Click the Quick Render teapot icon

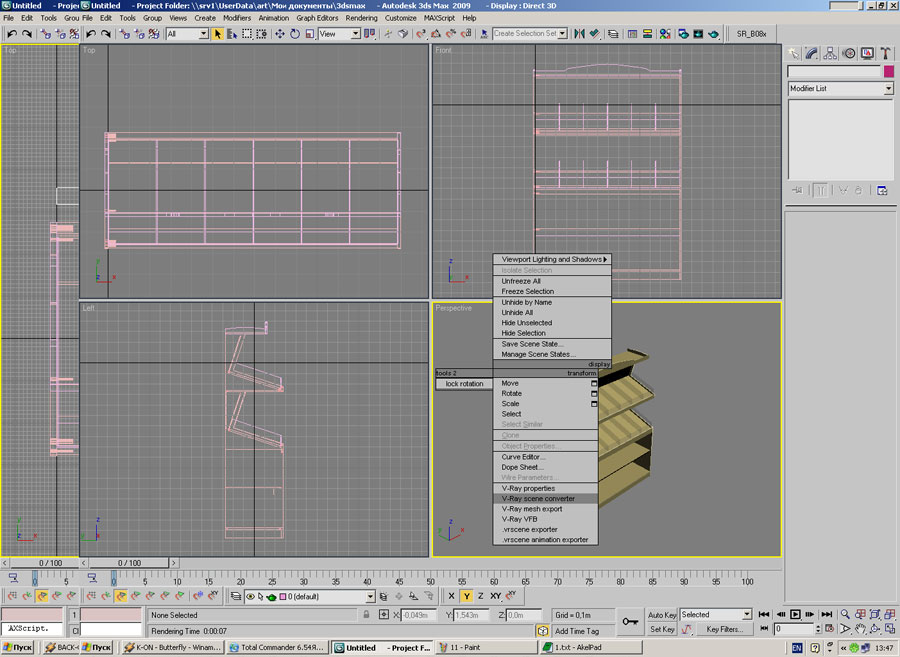click(x=713, y=34)
